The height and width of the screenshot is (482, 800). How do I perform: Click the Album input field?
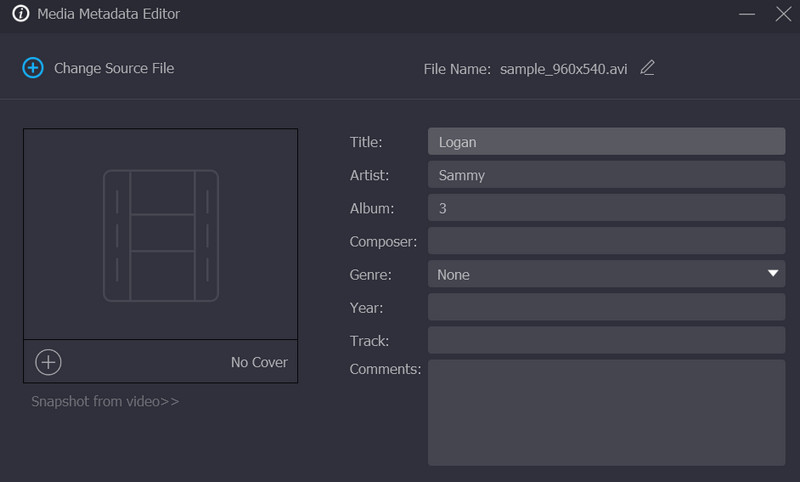pyautogui.click(x=605, y=208)
